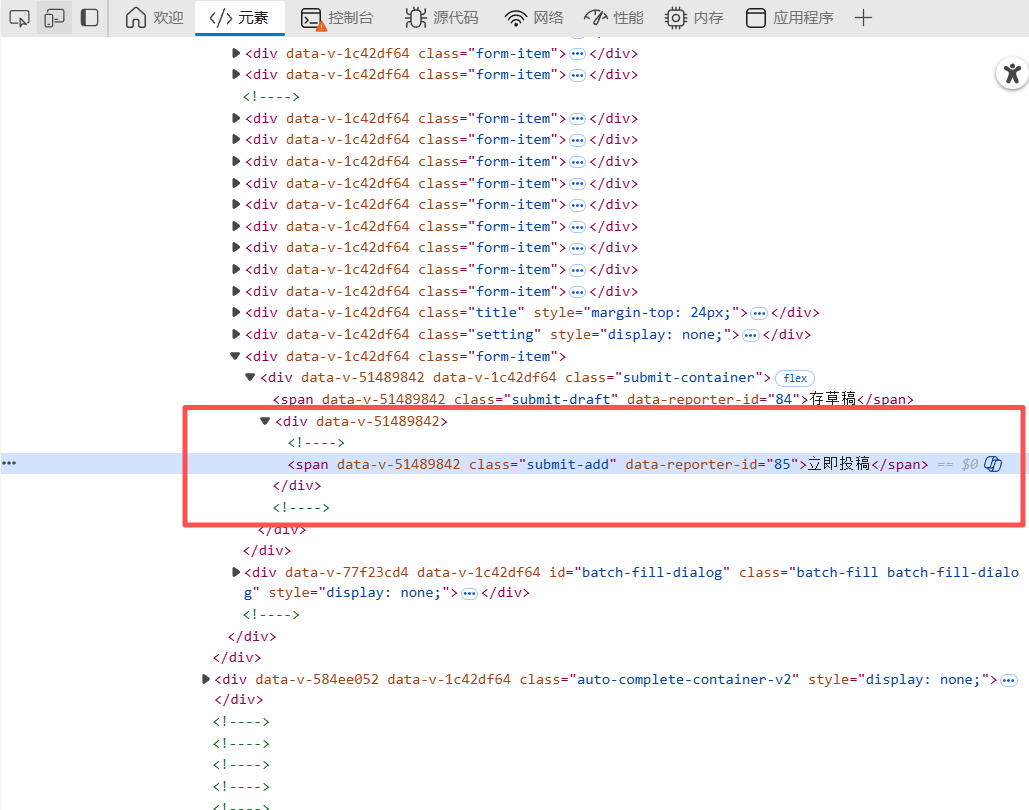This screenshot has height=810, width=1029.
Task: Click the accessibility figure icon at right
Action: [x=1012, y=73]
